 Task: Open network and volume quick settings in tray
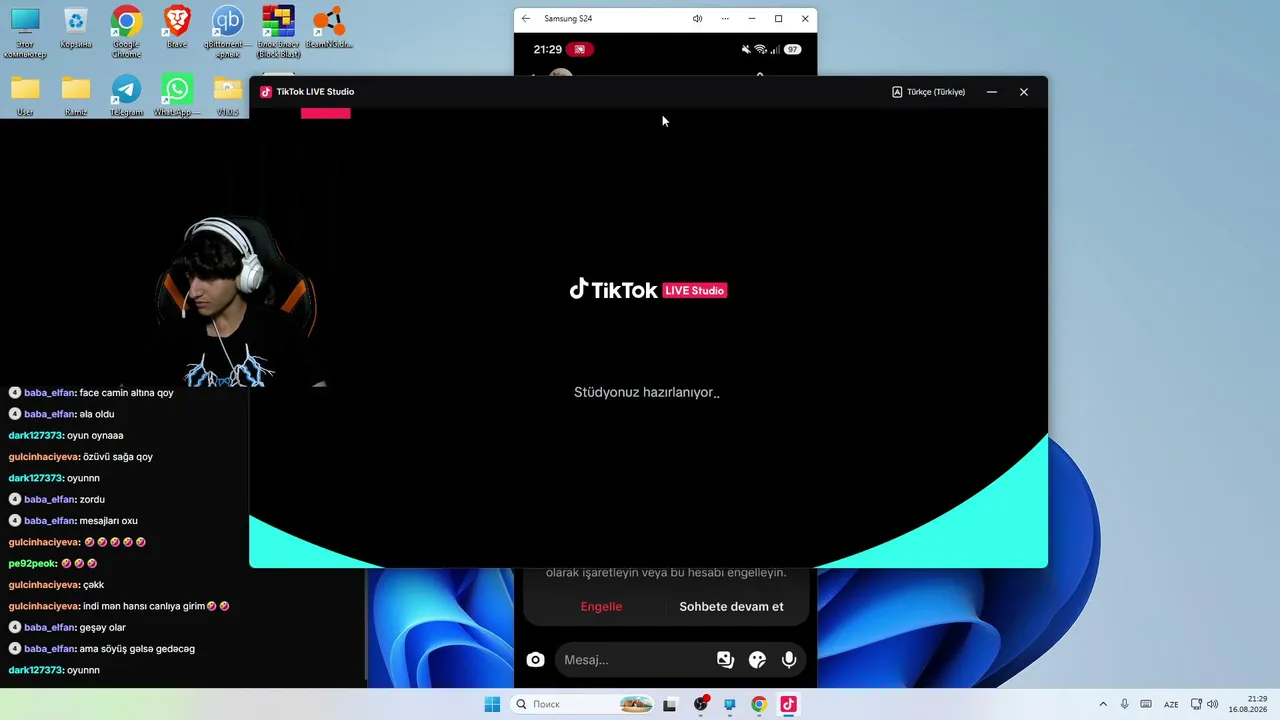coord(1205,704)
